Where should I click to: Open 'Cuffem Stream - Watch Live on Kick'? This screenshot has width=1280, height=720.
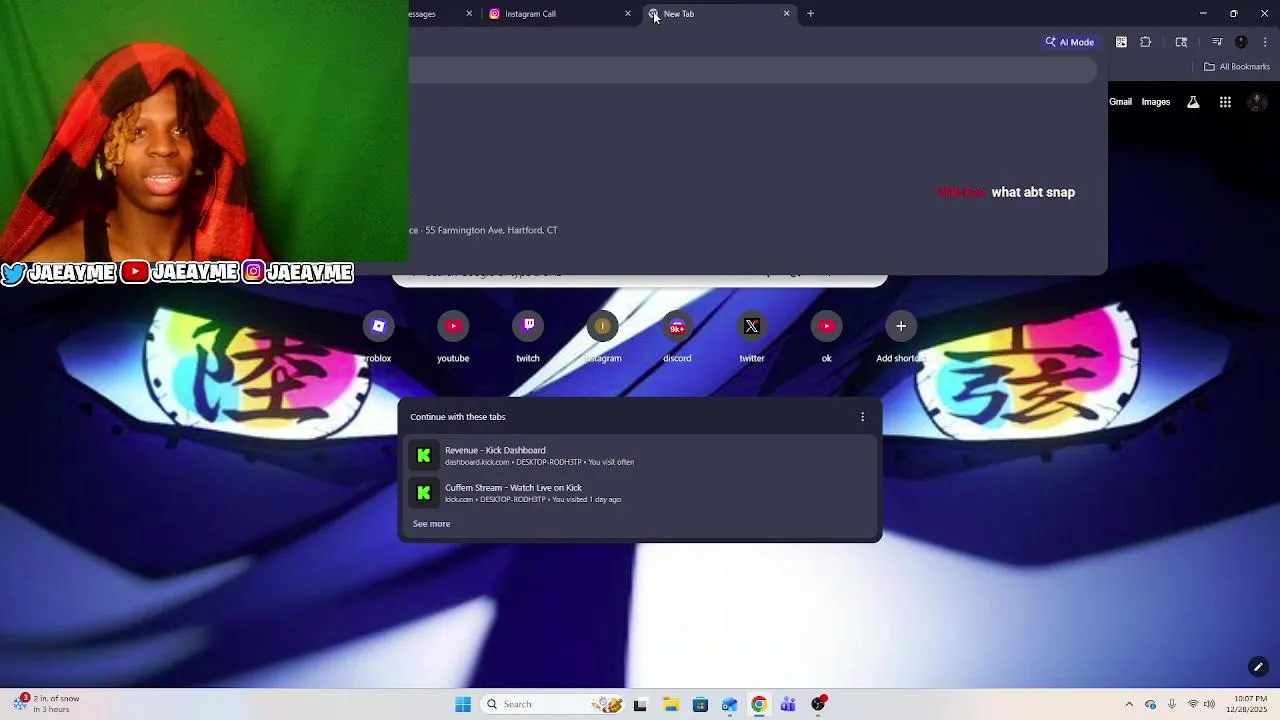coord(640,493)
